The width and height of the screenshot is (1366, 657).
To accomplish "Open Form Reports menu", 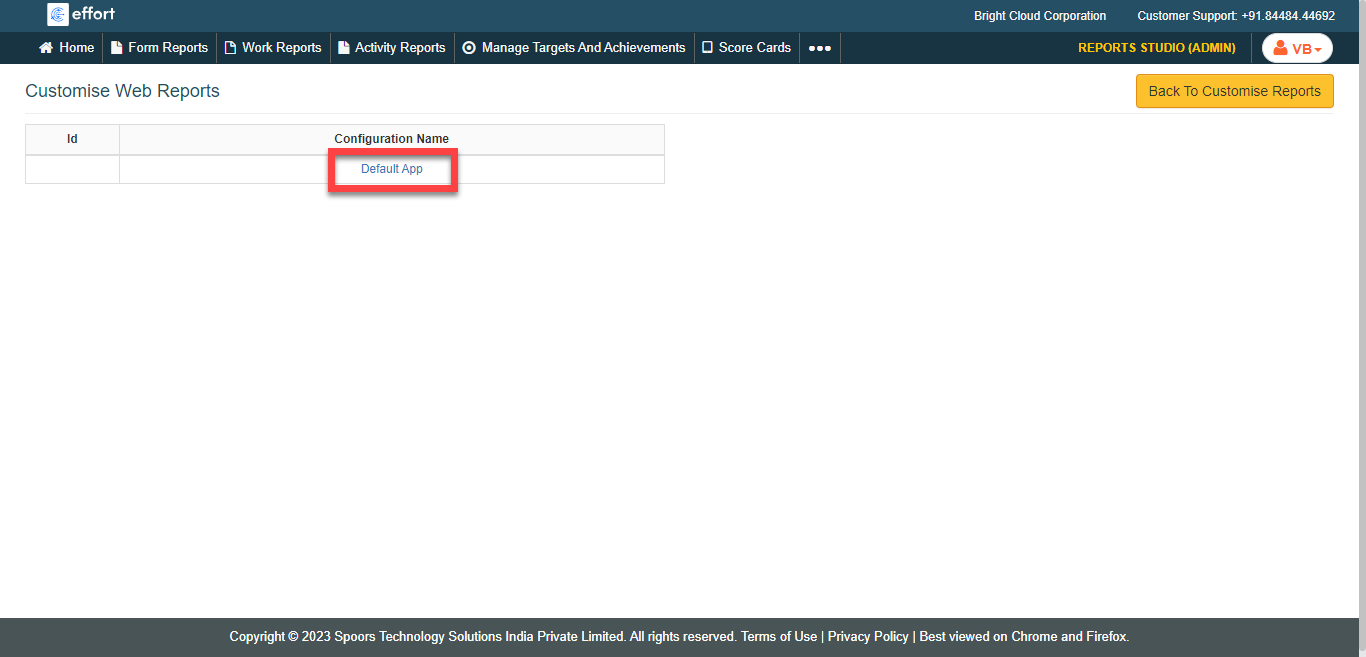I will [x=159, y=48].
